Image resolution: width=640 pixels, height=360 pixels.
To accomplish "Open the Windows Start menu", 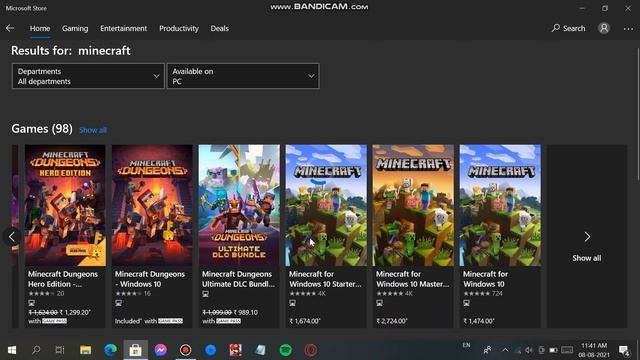I will point(12,350).
